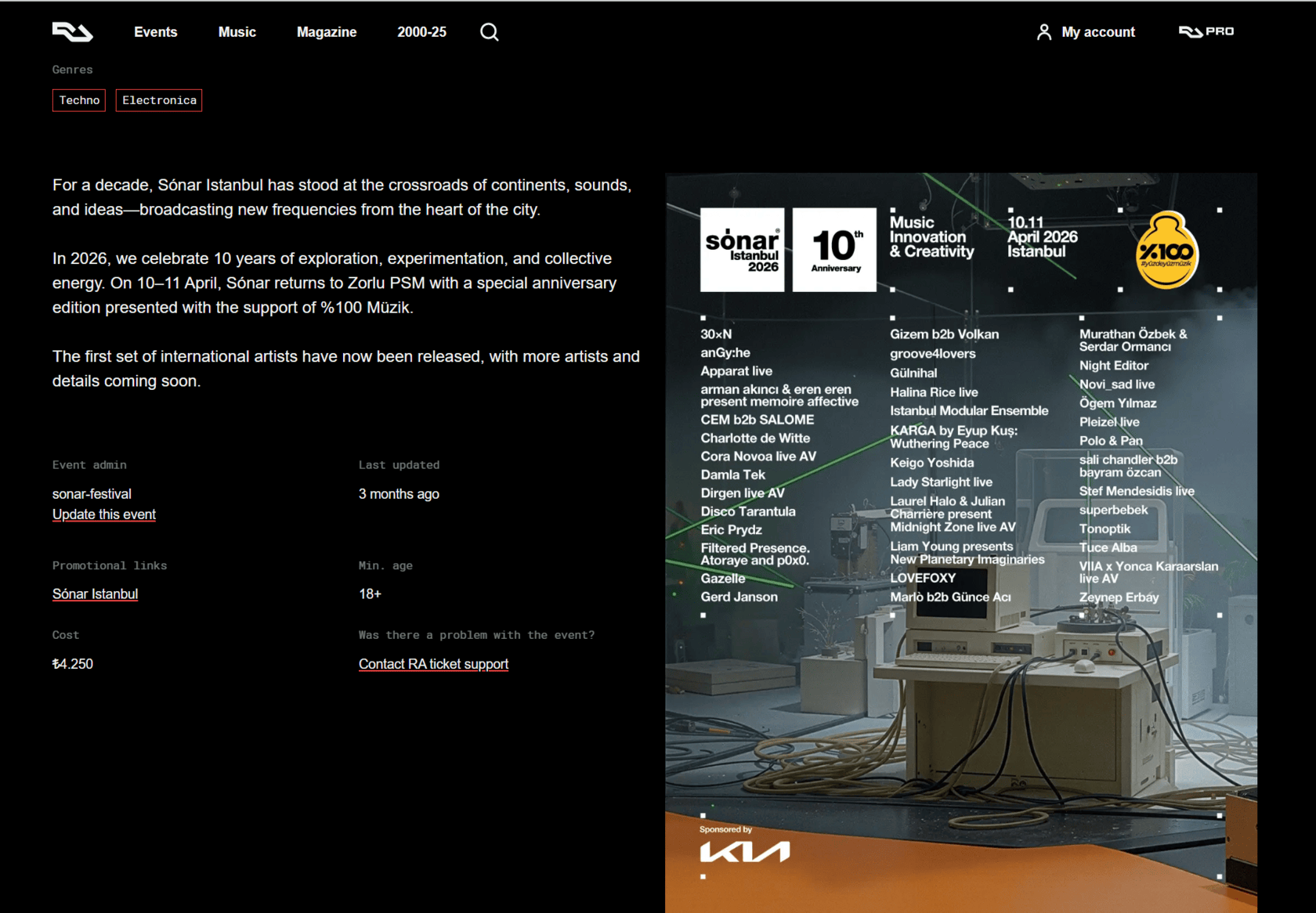This screenshot has height=913, width=1316.
Task: Select the Techno genre tag
Action: 79,100
